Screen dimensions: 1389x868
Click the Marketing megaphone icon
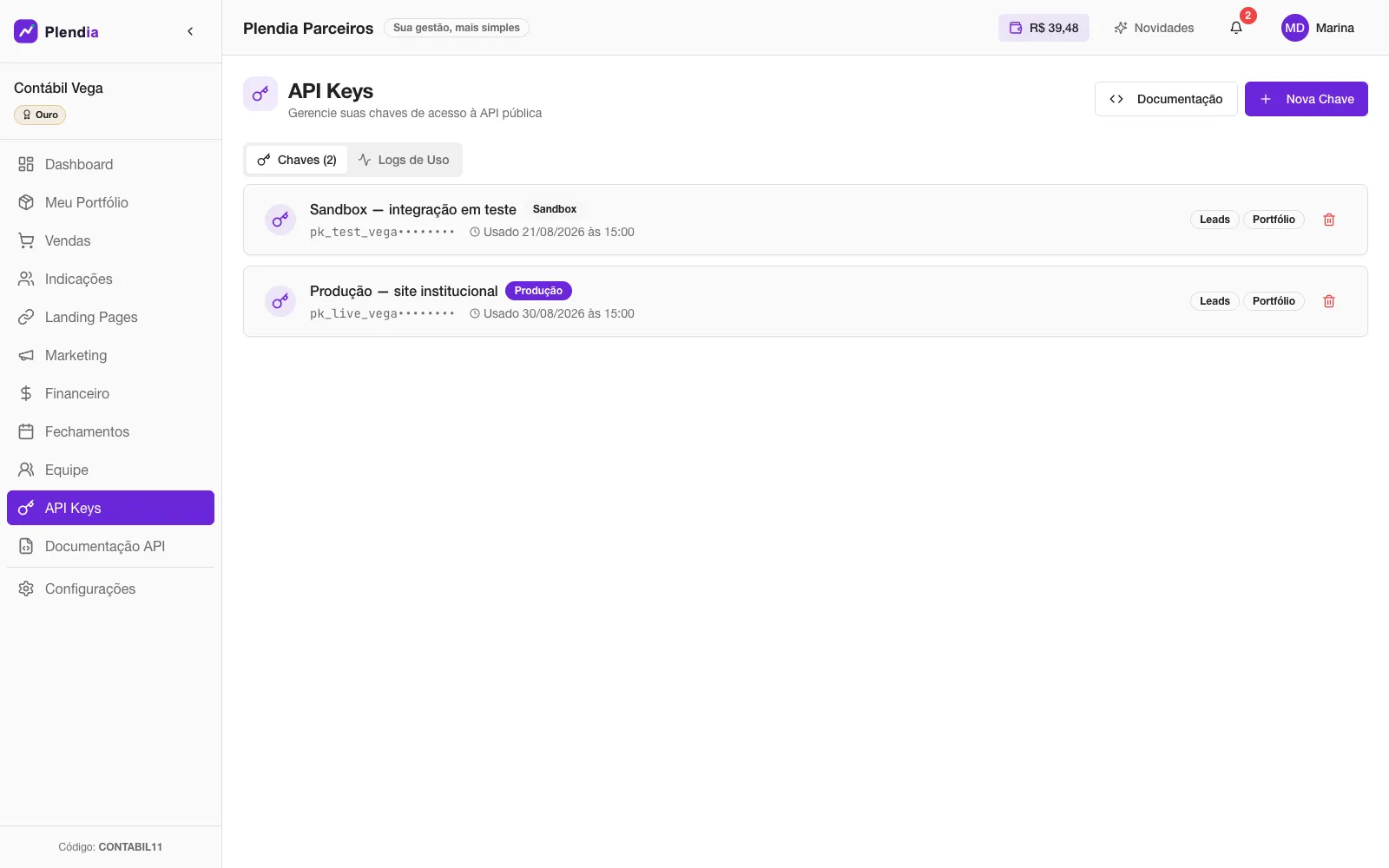point(26,355)
